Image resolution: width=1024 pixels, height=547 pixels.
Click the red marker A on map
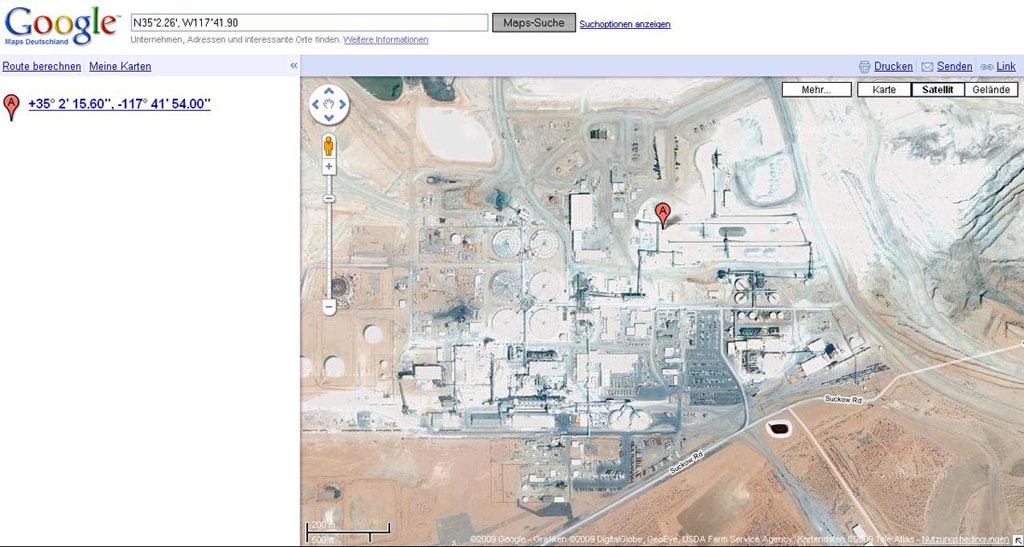[x=662, y=213]
